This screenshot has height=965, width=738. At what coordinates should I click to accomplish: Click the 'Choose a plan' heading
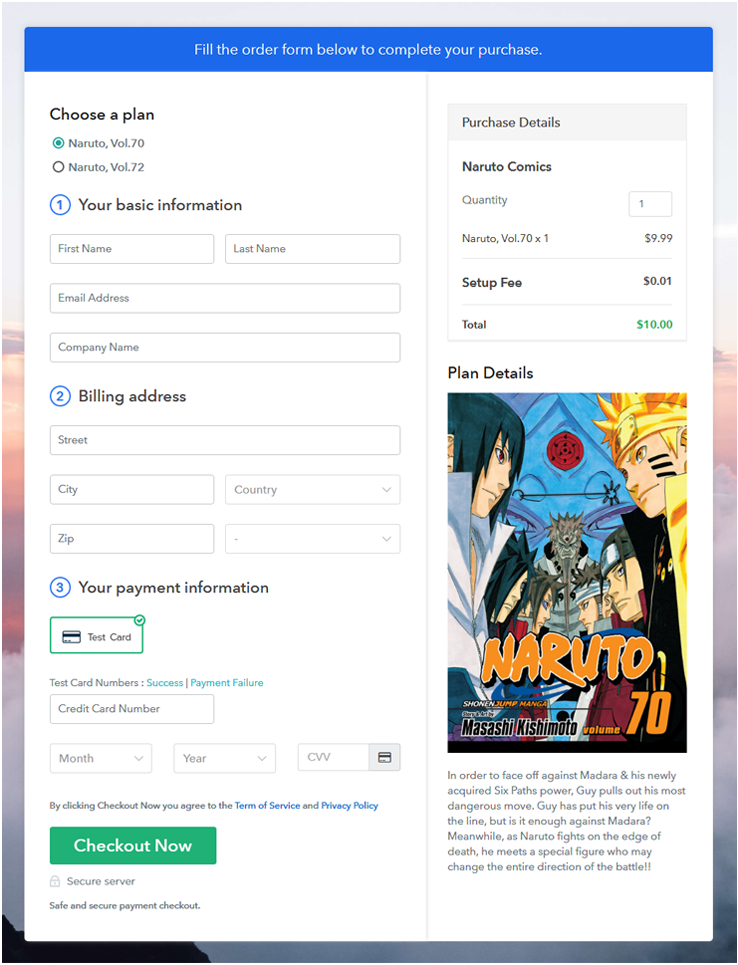pos(102,115)
